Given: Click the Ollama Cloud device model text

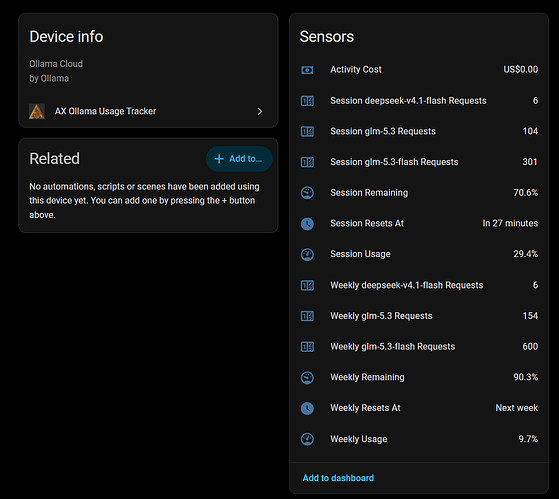Looking at the screenshot, I should coord(56,64).
